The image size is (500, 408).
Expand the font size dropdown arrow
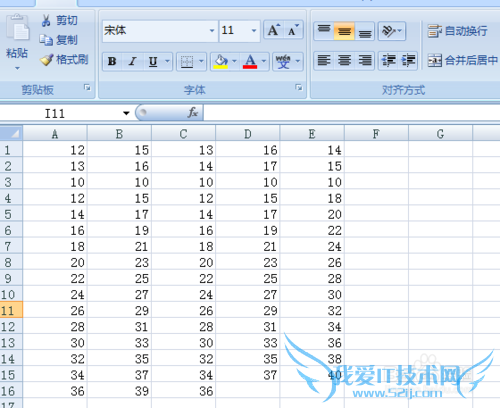[254, 31]
